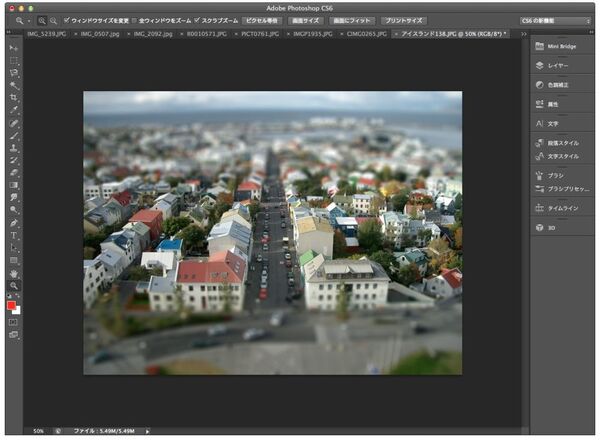Toggle スクラブズーム checkbox

coord(197,20)
